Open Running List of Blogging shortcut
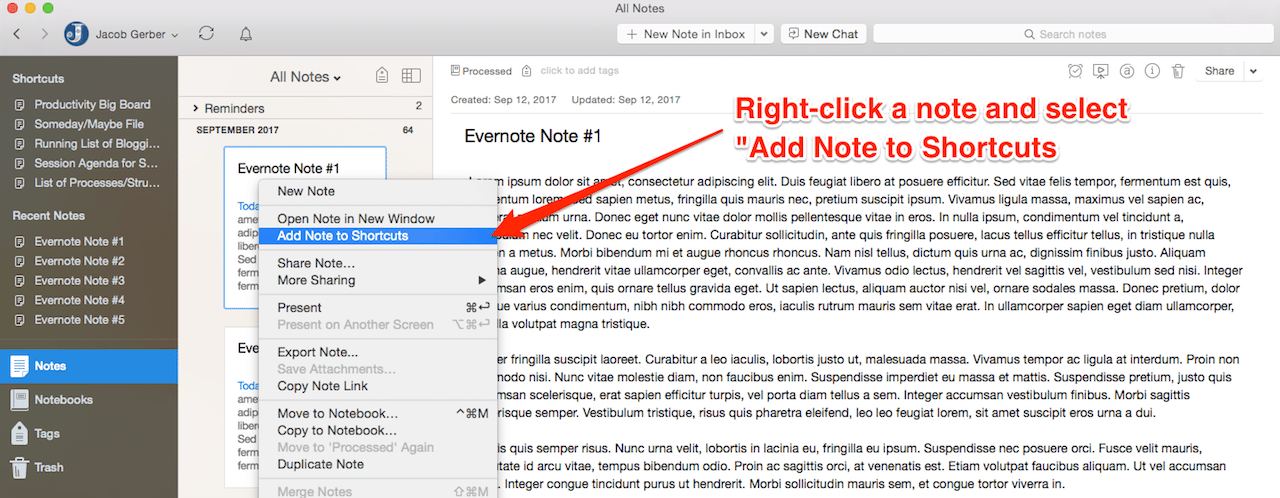 point(96,144)
